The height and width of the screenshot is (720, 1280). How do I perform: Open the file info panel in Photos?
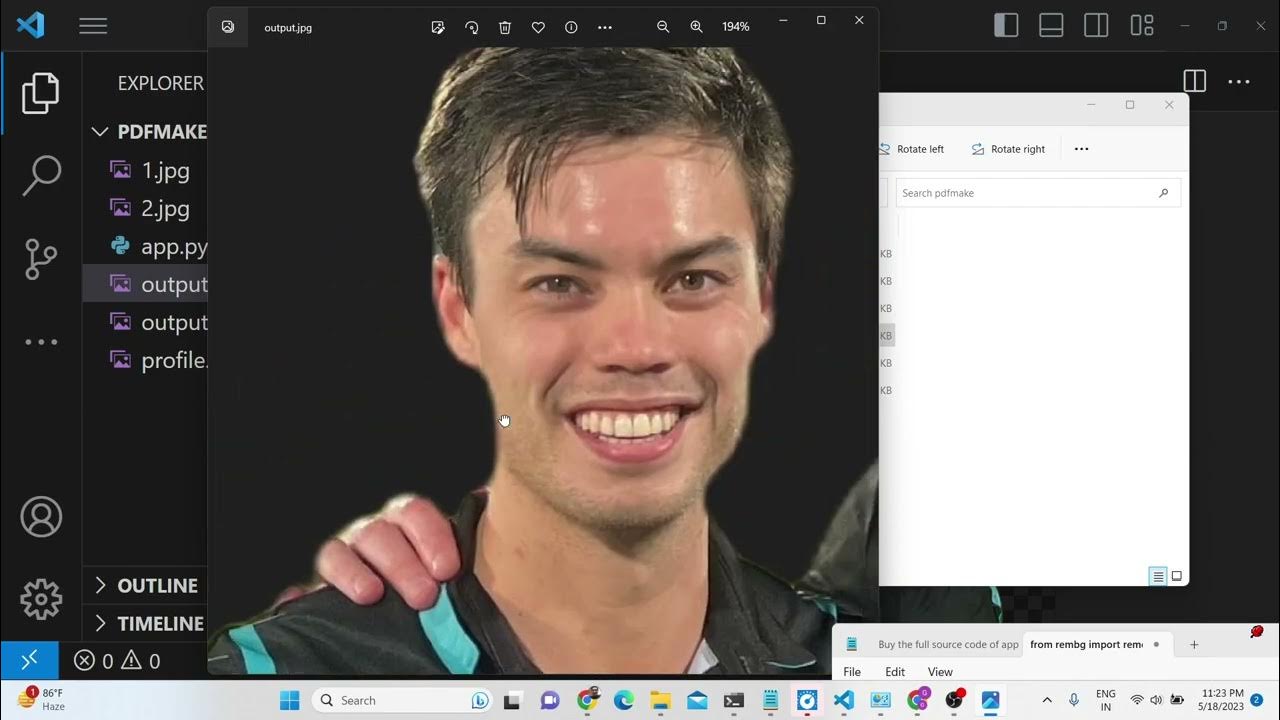click(x=571, y=27)
